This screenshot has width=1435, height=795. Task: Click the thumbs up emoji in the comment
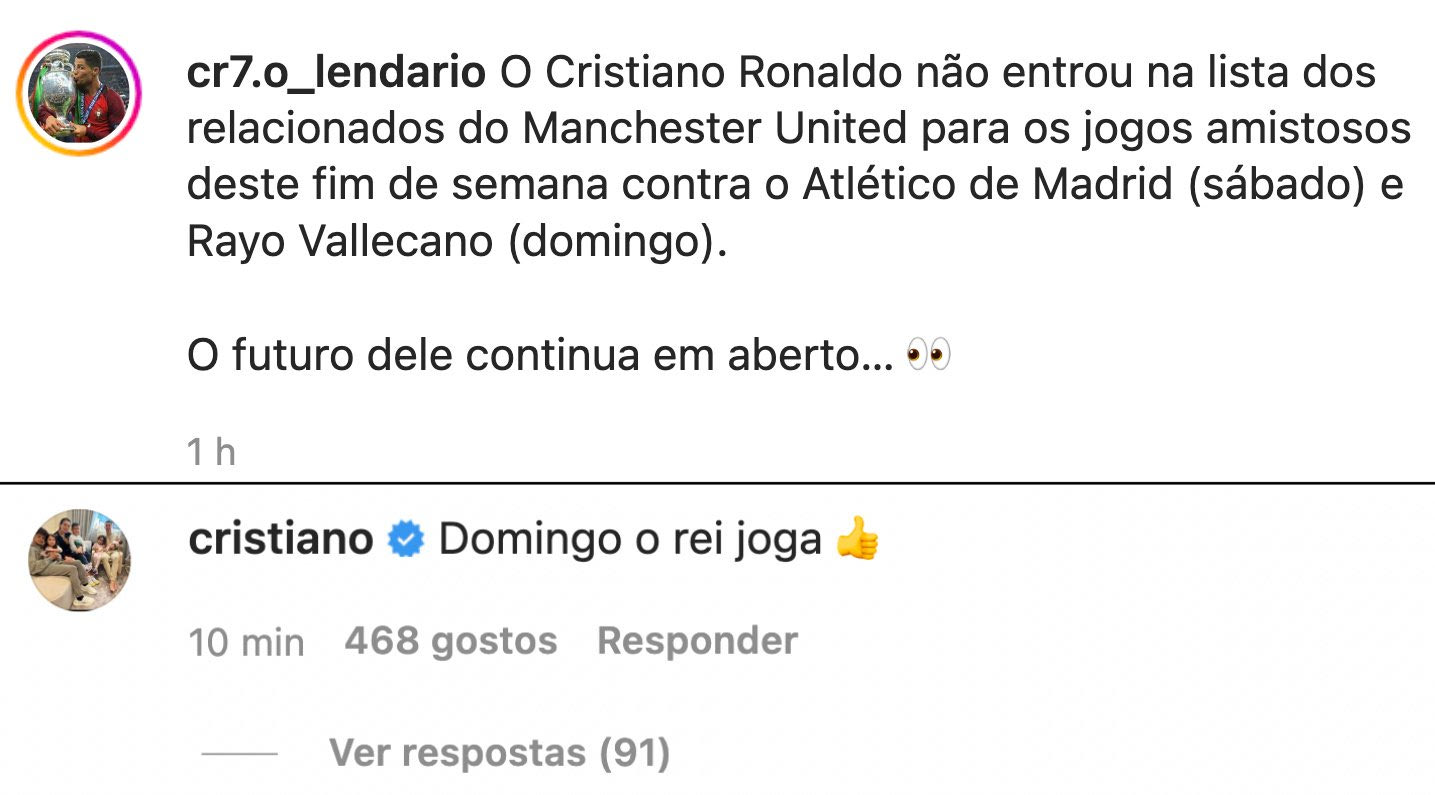pyautogui.click(x=857, y=541)
